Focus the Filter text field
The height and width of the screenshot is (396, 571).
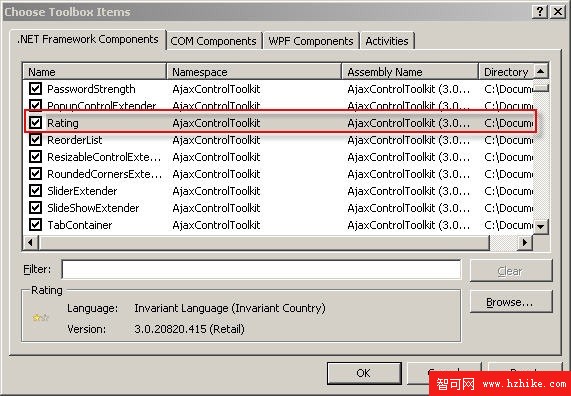click(x=261, y=270)
